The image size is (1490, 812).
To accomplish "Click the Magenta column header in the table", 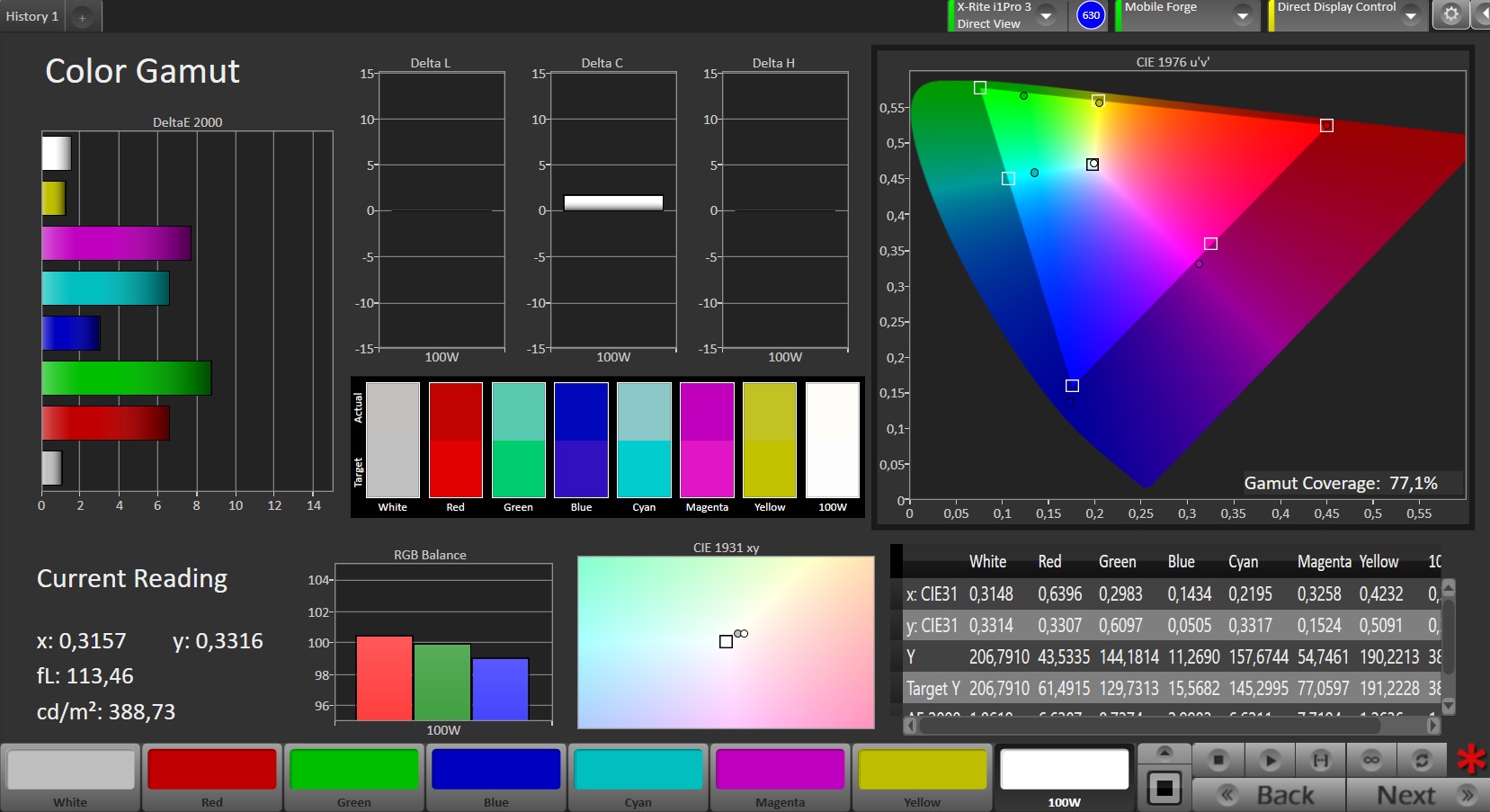I will [1324, 561].
